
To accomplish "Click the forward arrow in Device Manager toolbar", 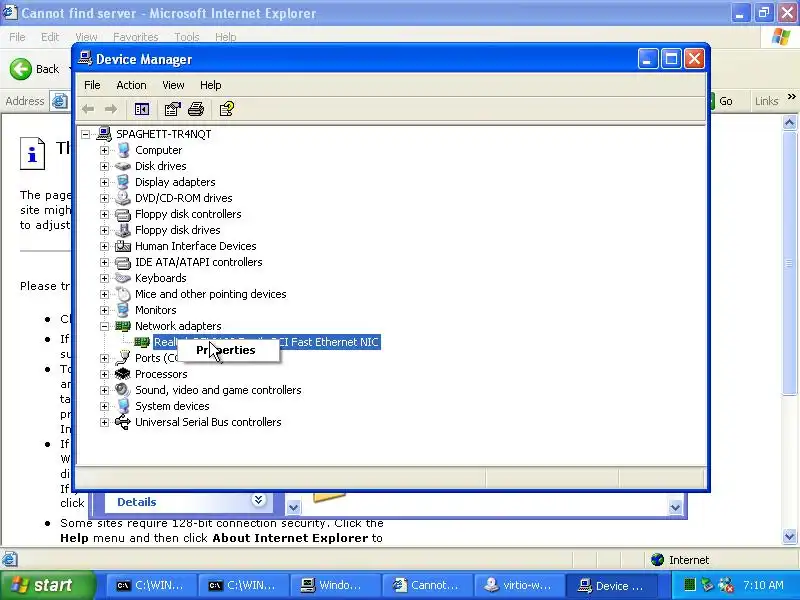I will pyautogui.click(x=110, y=109).
